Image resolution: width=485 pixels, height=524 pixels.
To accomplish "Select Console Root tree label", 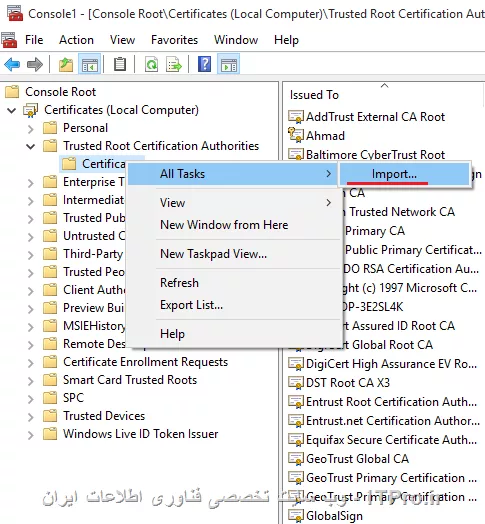I will pyautogui.click(x=60, y=92).
